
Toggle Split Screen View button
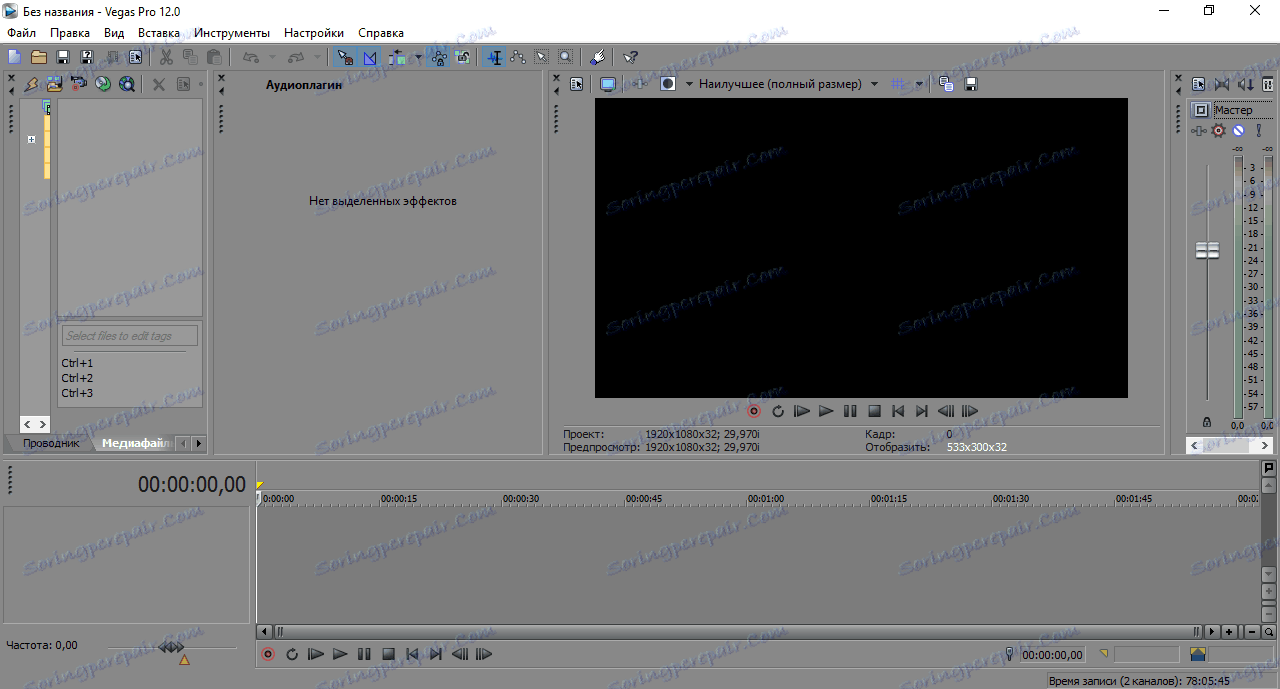pos(667,84)
